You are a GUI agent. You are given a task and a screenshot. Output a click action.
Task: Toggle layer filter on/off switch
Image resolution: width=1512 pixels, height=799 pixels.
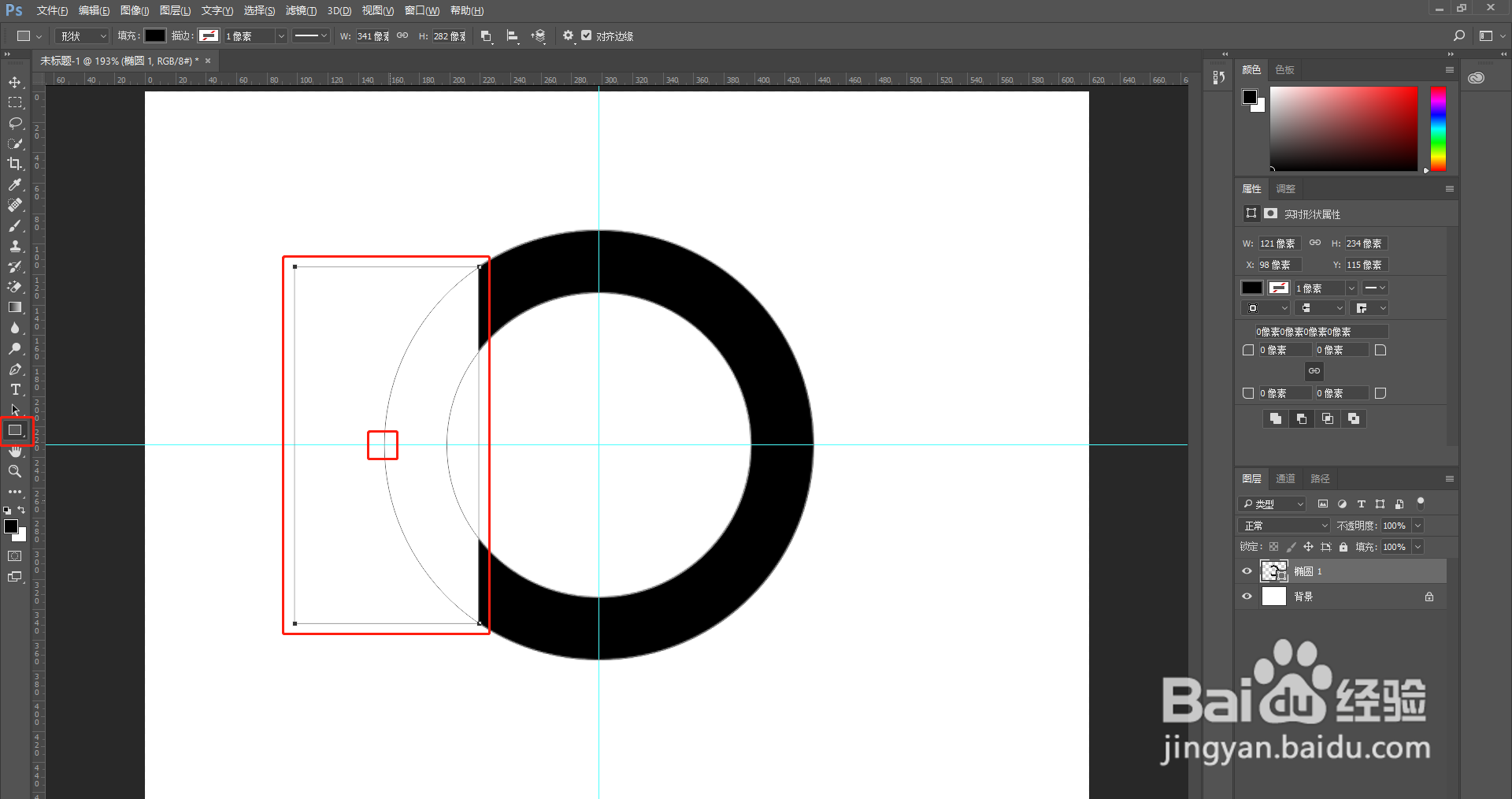[1421, 503]
